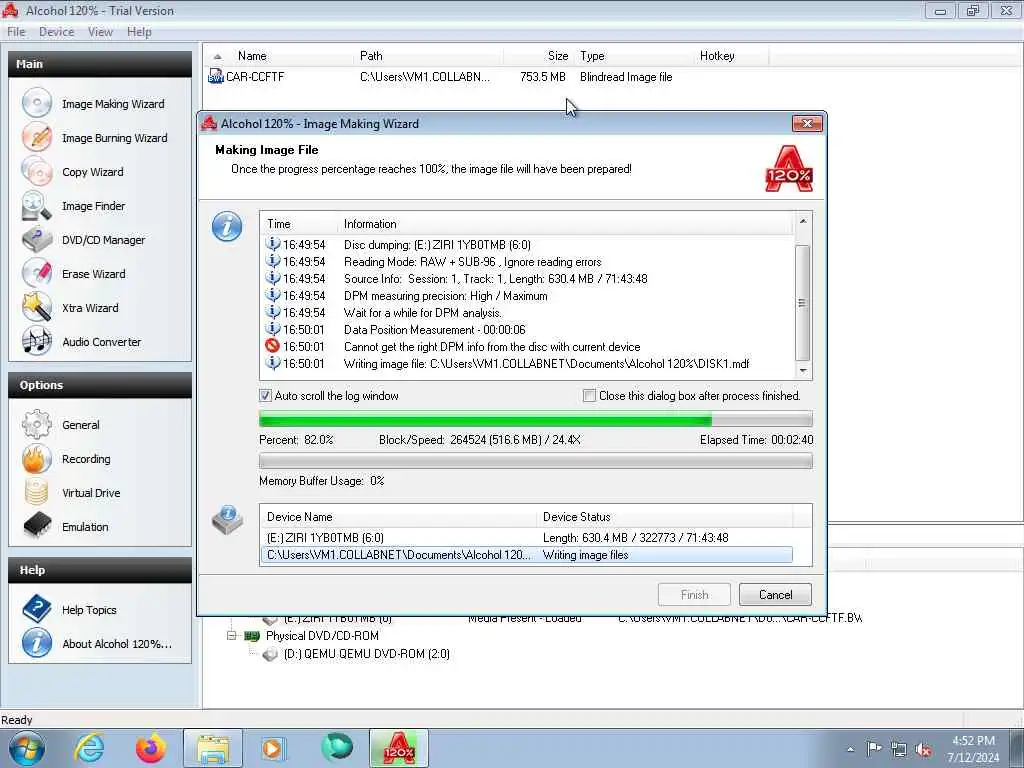Open the Device menu

56,32
